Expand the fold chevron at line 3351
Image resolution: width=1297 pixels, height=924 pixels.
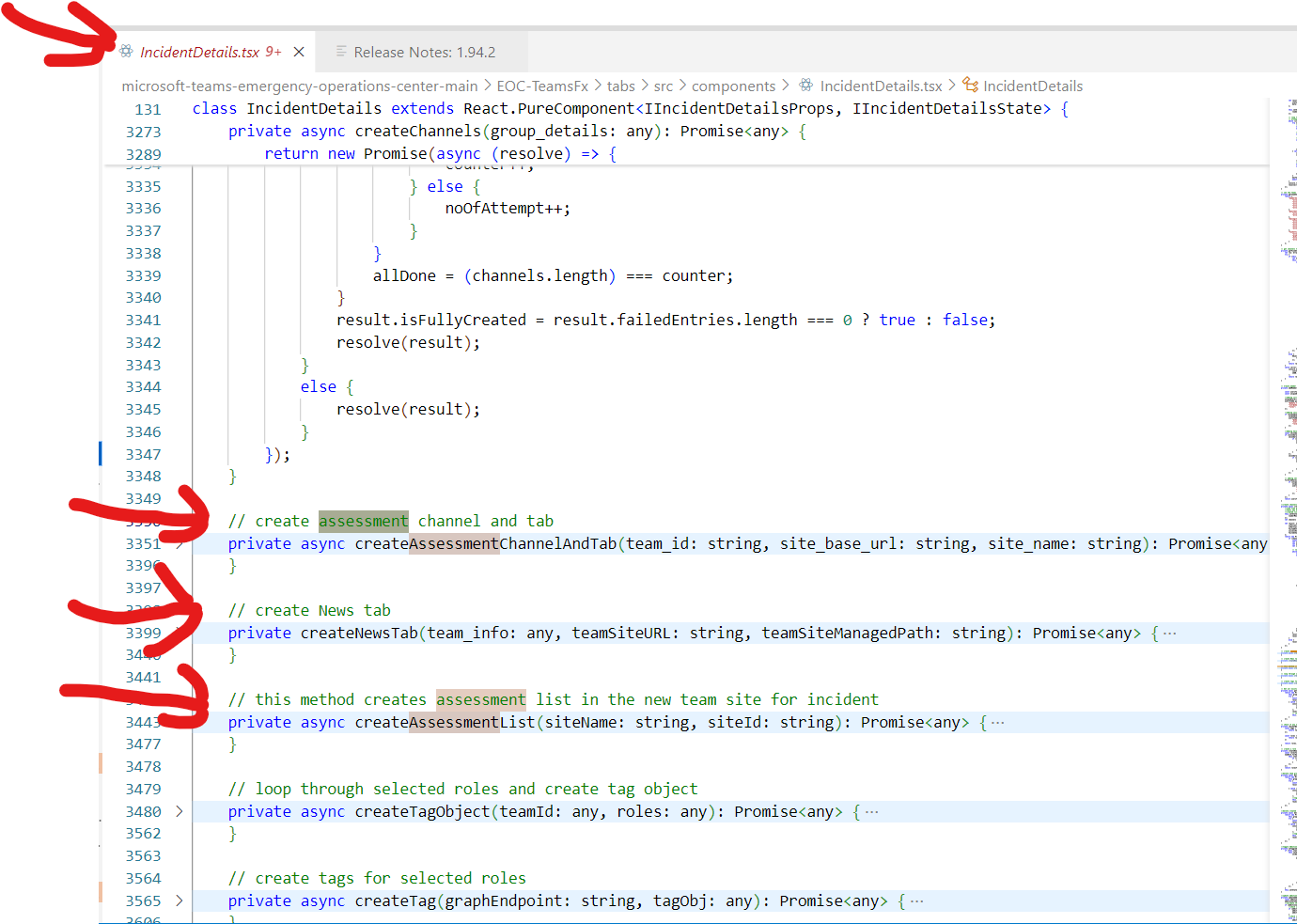tap(179, 543)
